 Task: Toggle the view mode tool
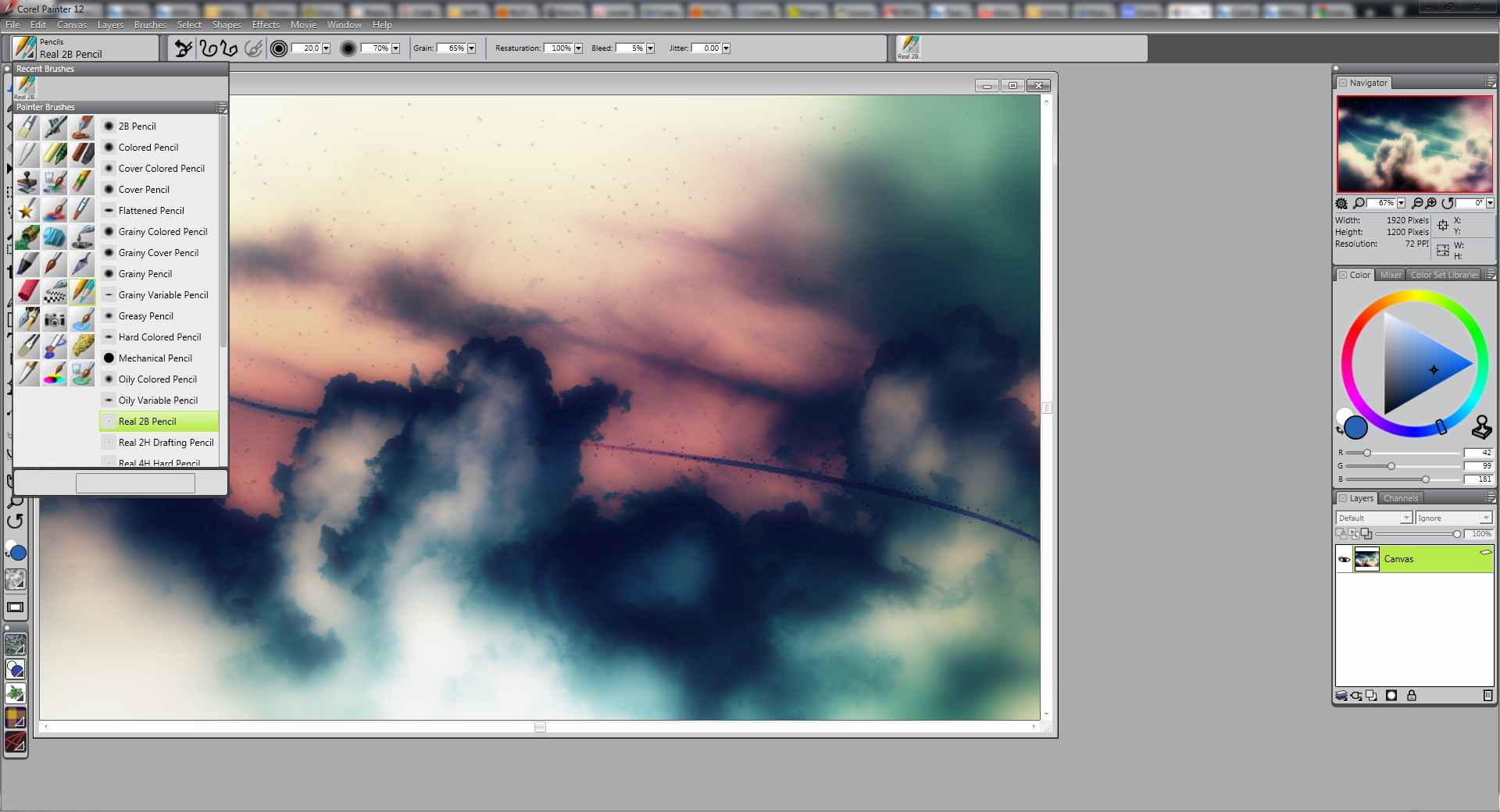pos(15,607)
